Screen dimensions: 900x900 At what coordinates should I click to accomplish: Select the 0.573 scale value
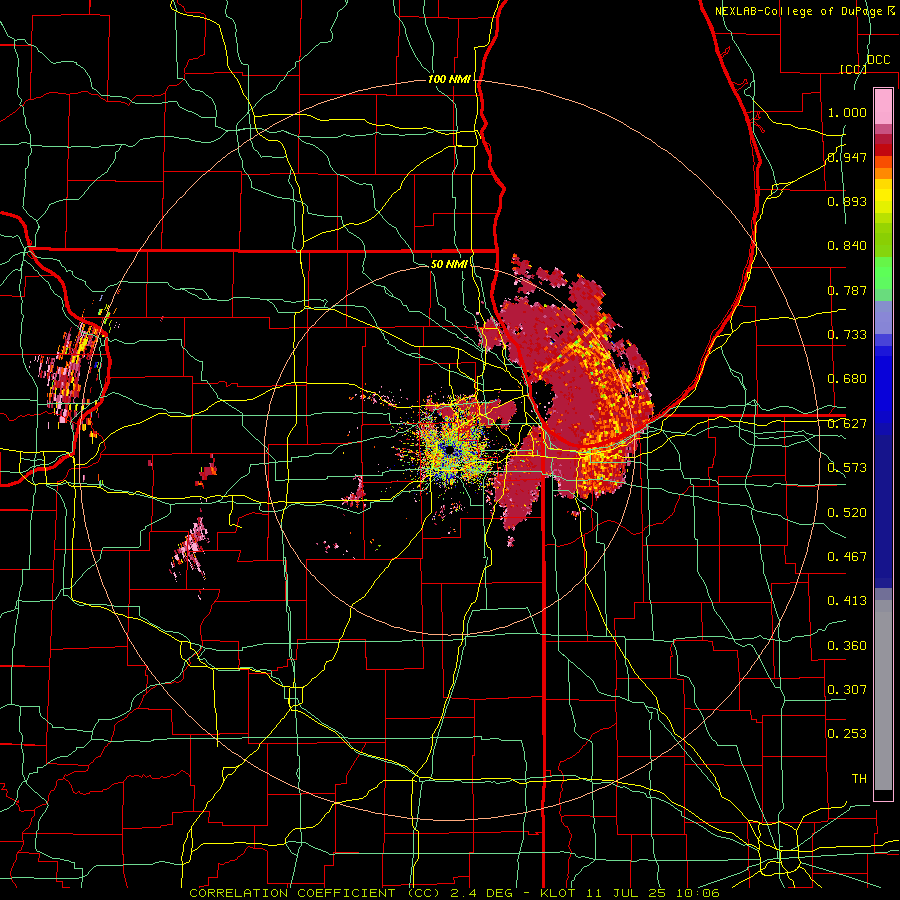pyautogui.click(x=847, y=468)
